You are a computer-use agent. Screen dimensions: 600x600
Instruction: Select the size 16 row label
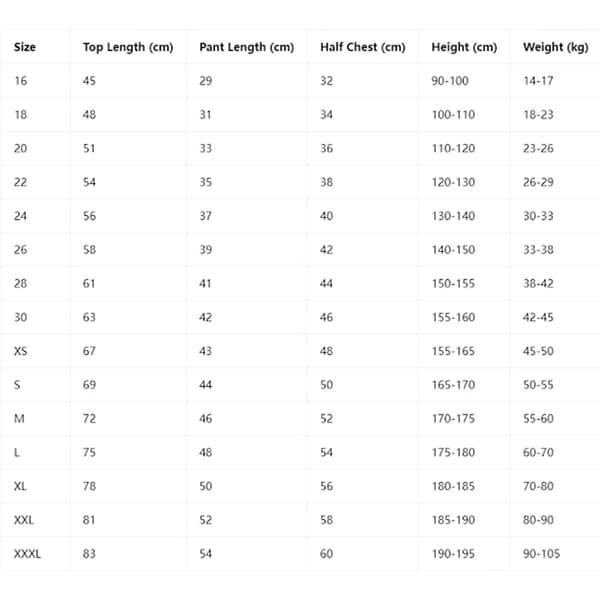21,81
